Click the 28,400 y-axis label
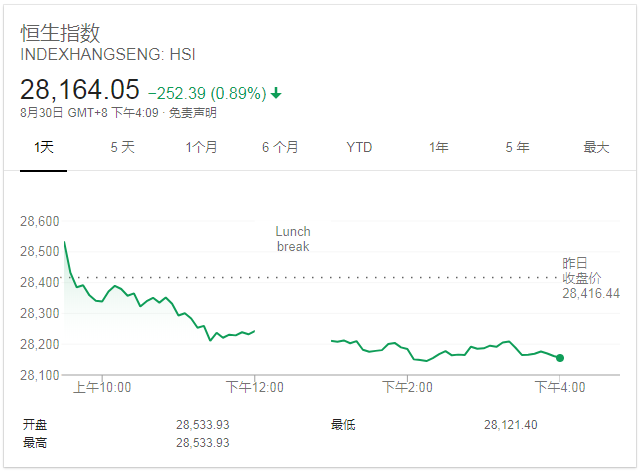The width and height of the screenshot is (642, 472). coord(40,282)
